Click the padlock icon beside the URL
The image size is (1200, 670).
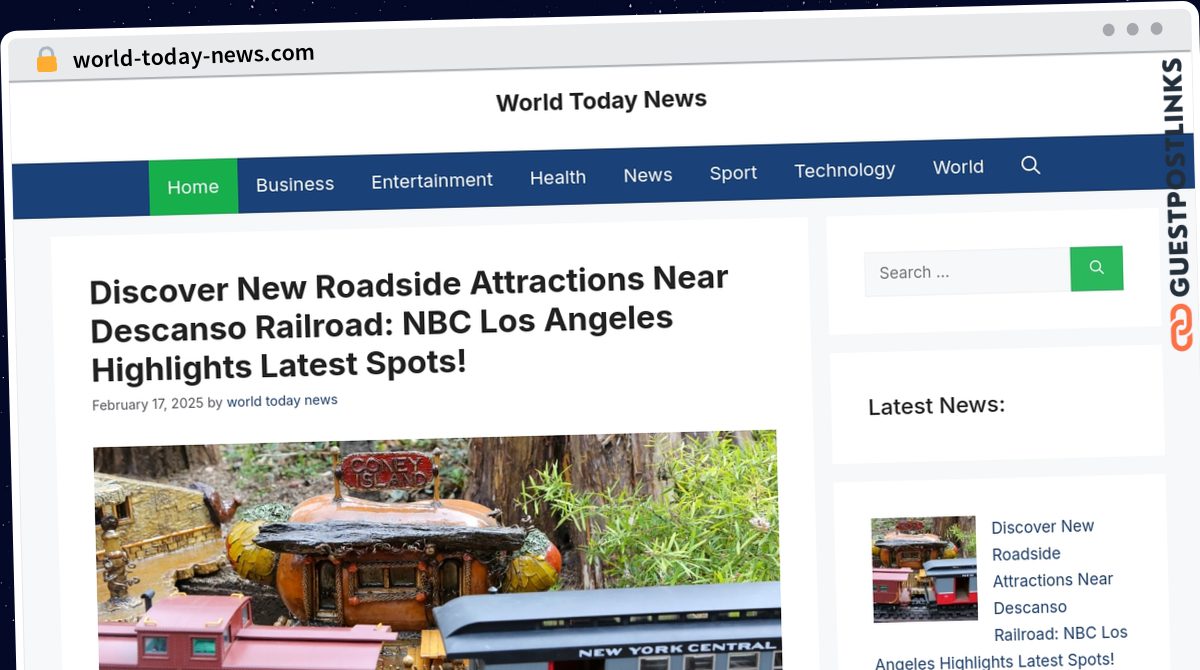(47, 60)
